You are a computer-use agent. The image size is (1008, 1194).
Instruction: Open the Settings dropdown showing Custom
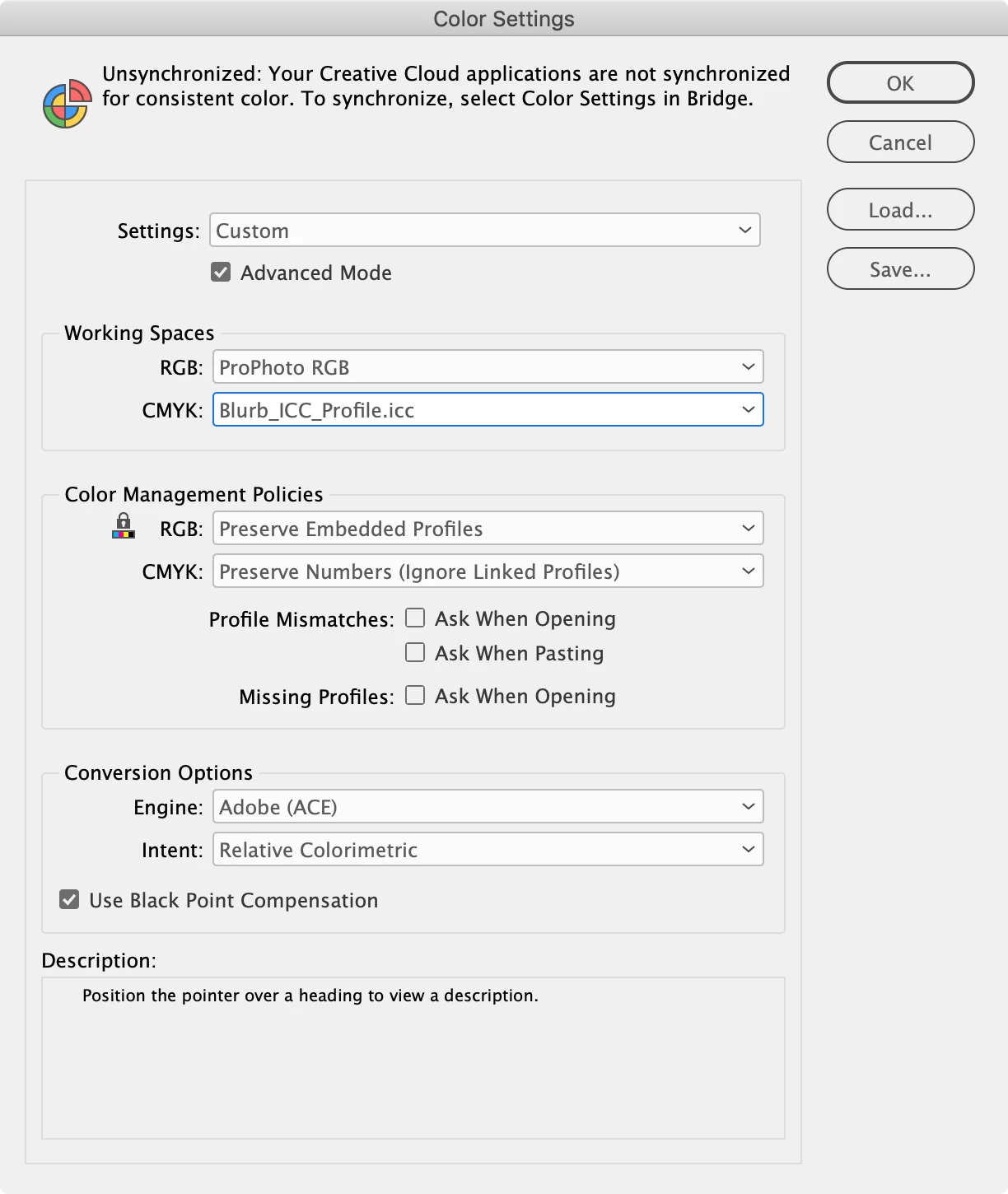(x=485, y=231)
